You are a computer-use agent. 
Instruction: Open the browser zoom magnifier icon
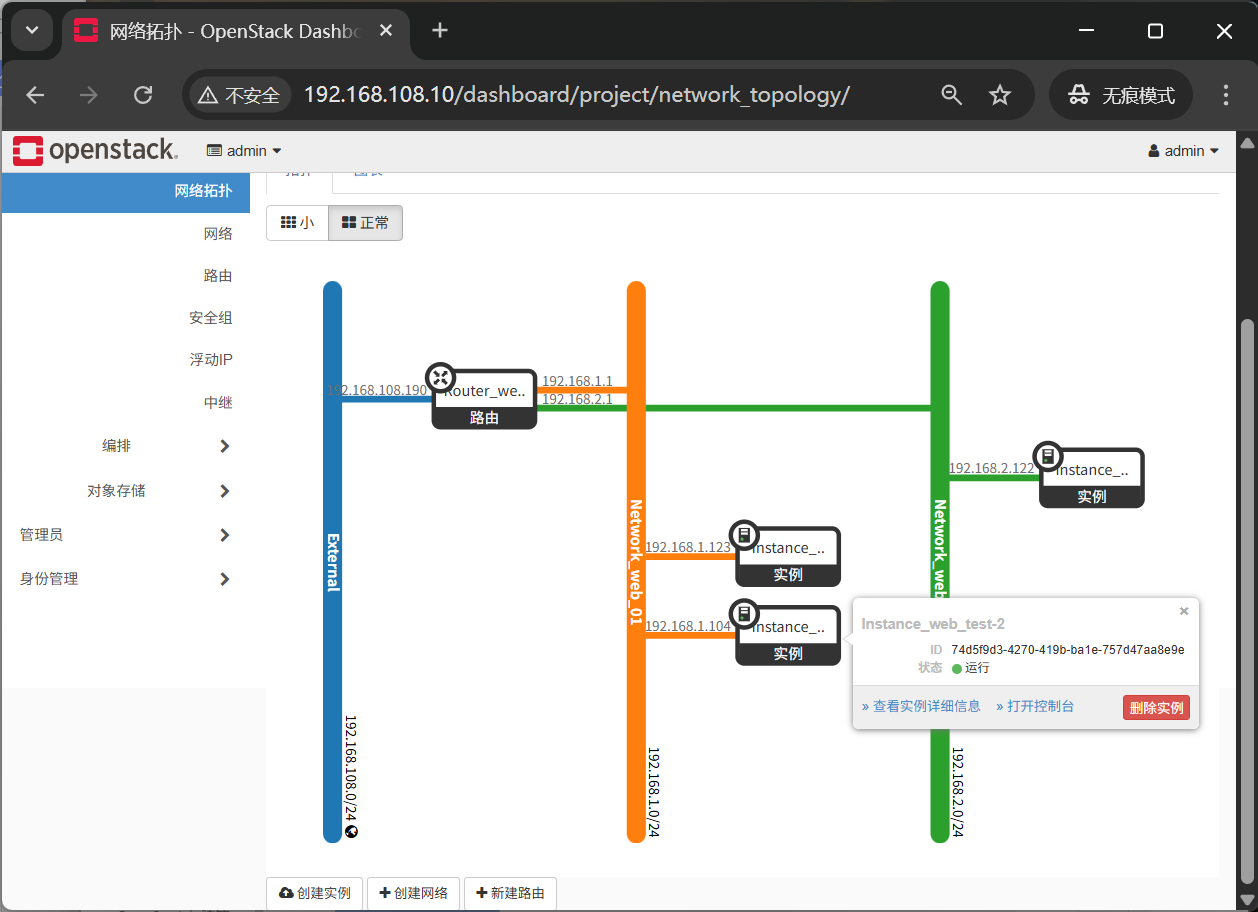click(x=952, y=95)
